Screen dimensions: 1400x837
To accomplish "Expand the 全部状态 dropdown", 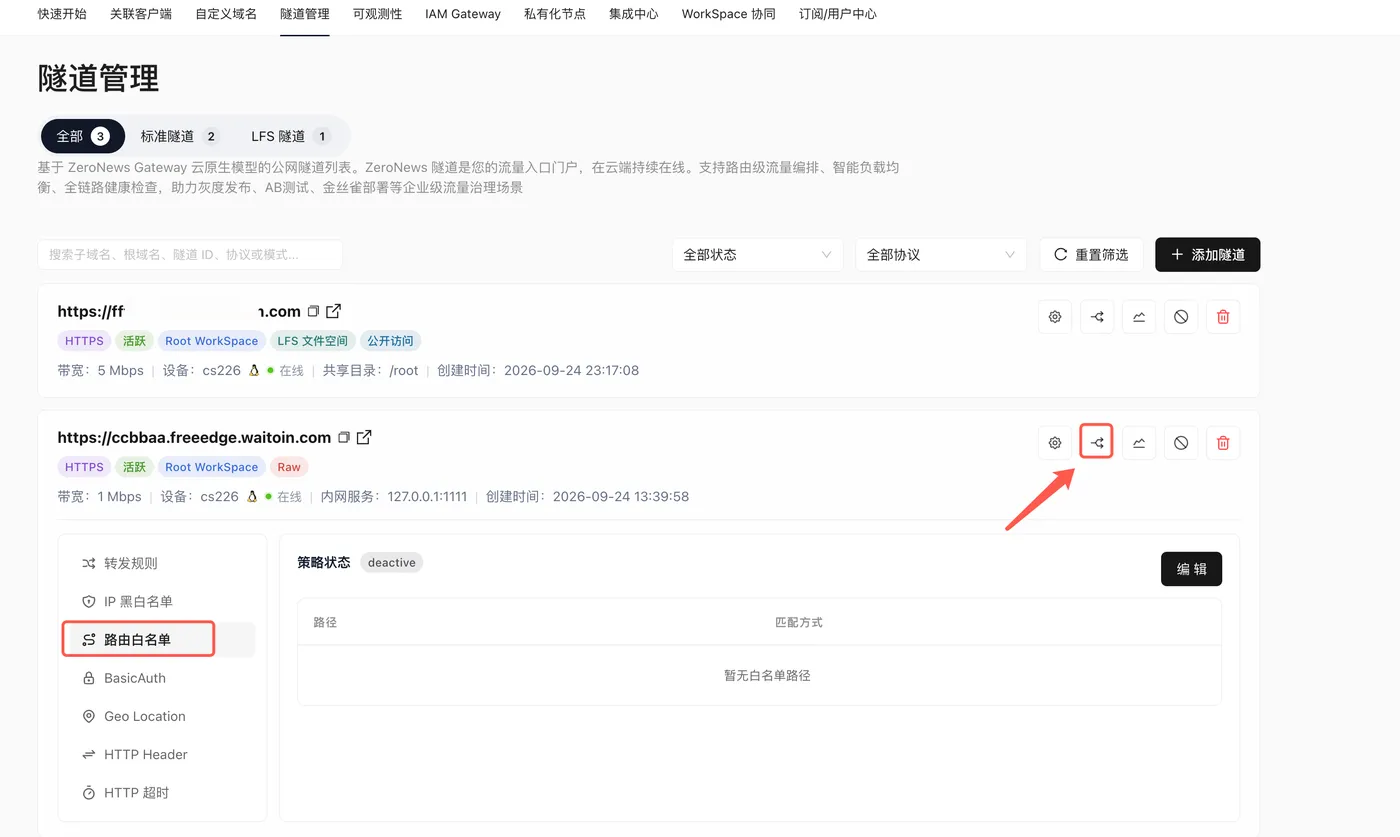I will (x=758, y=255).
